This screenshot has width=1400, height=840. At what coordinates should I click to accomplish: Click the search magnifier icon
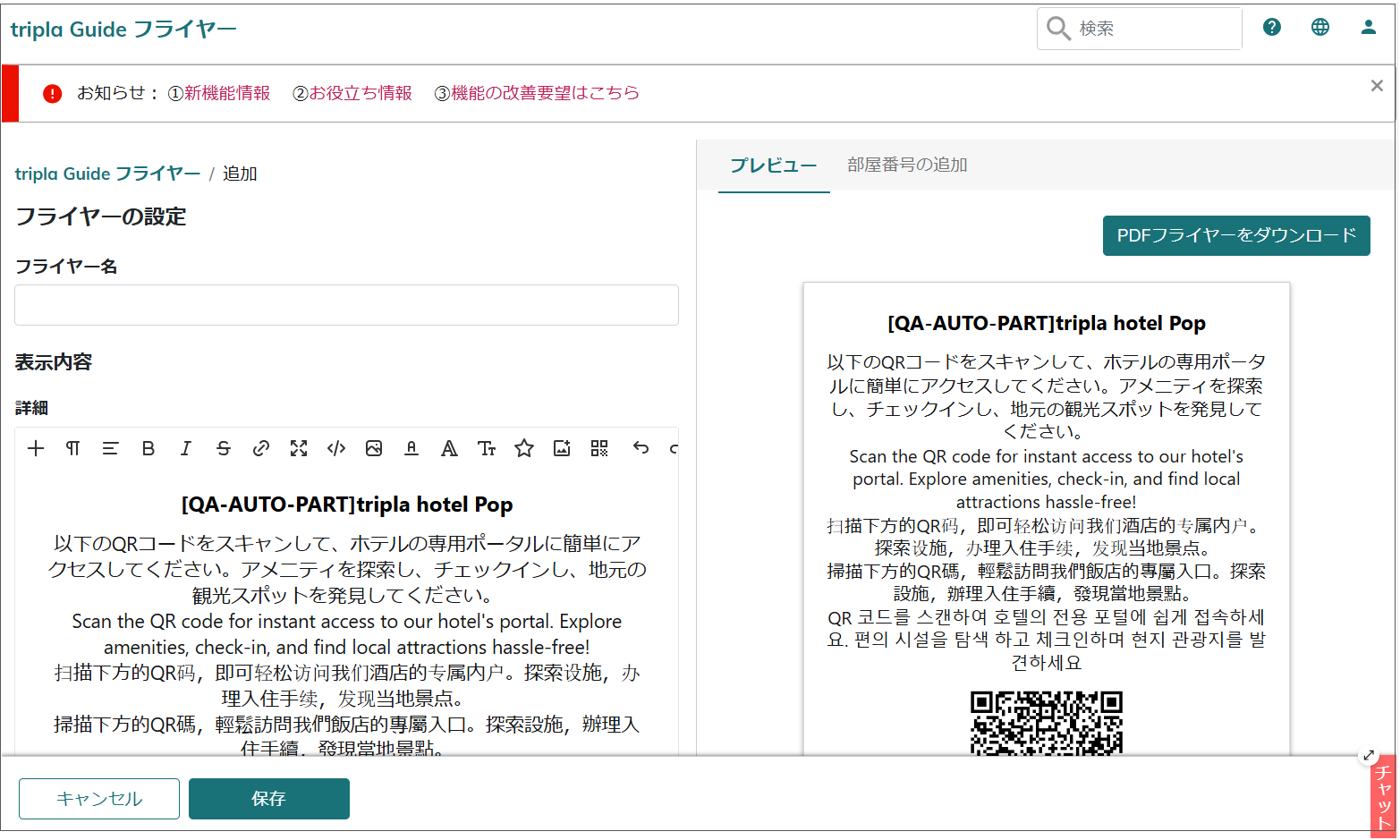(1058, 29)
